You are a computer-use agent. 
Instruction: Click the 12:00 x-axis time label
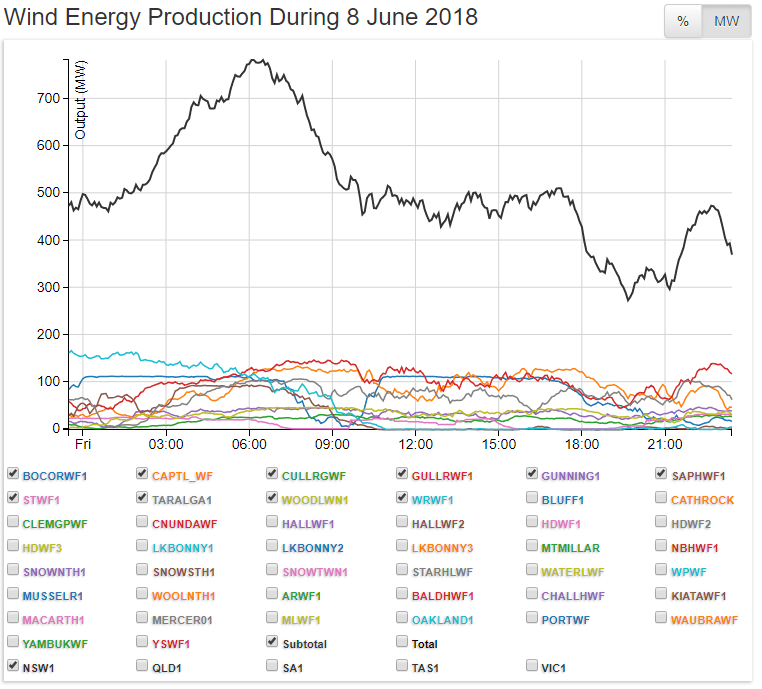[x=415, y=443]
